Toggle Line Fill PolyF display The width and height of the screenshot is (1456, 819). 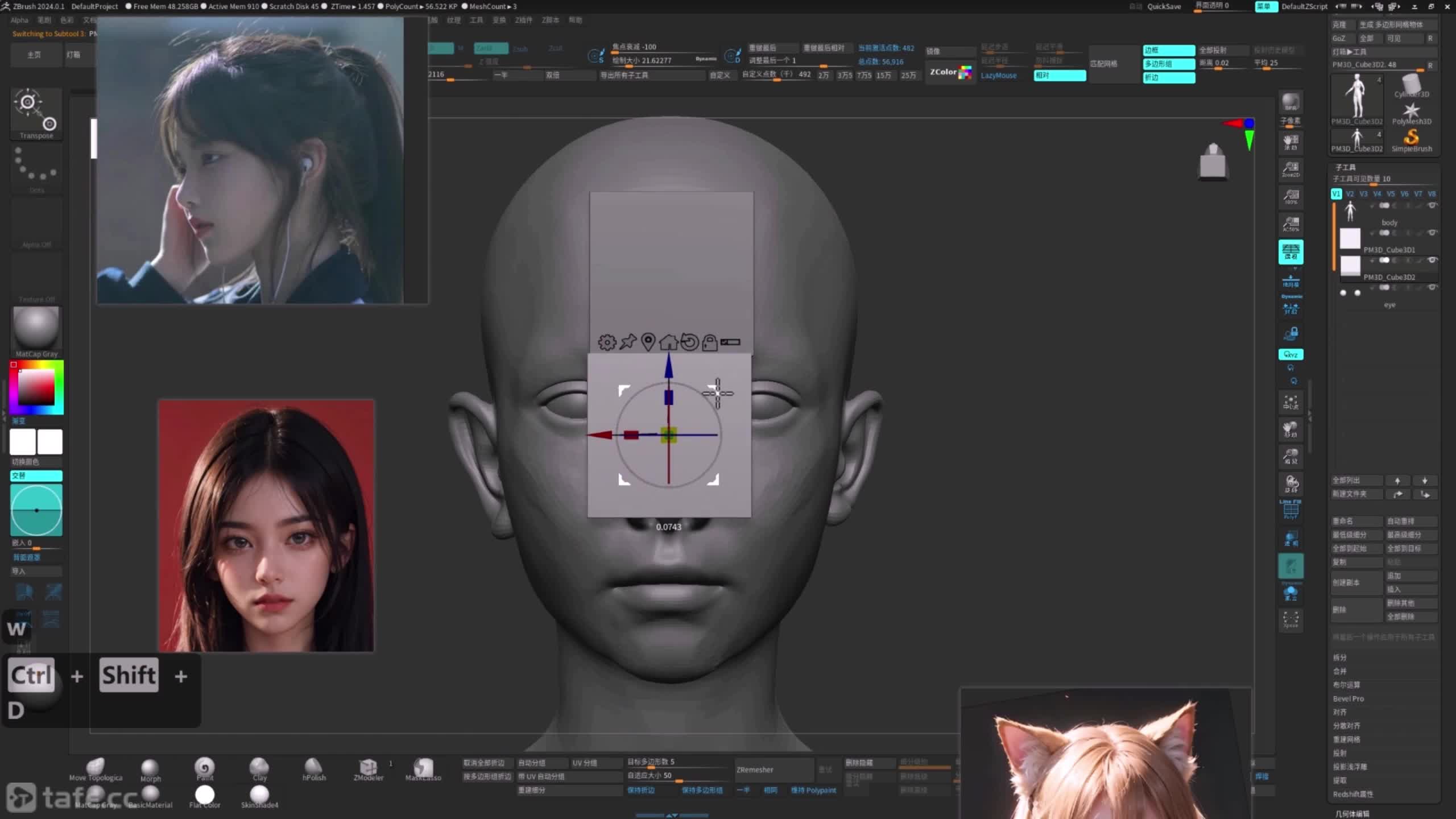coord(1290,509)
